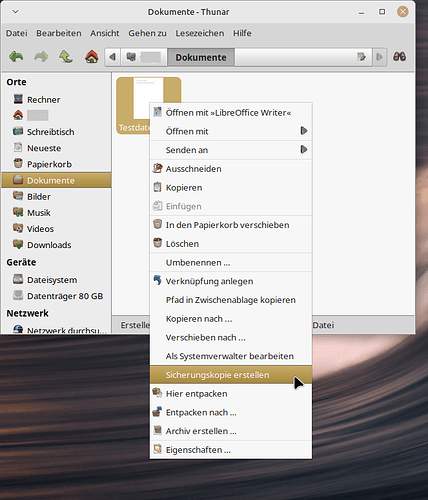The image size is (428, 500).
Task: Start file search with binoculars icon
Action: coord(399,57)
